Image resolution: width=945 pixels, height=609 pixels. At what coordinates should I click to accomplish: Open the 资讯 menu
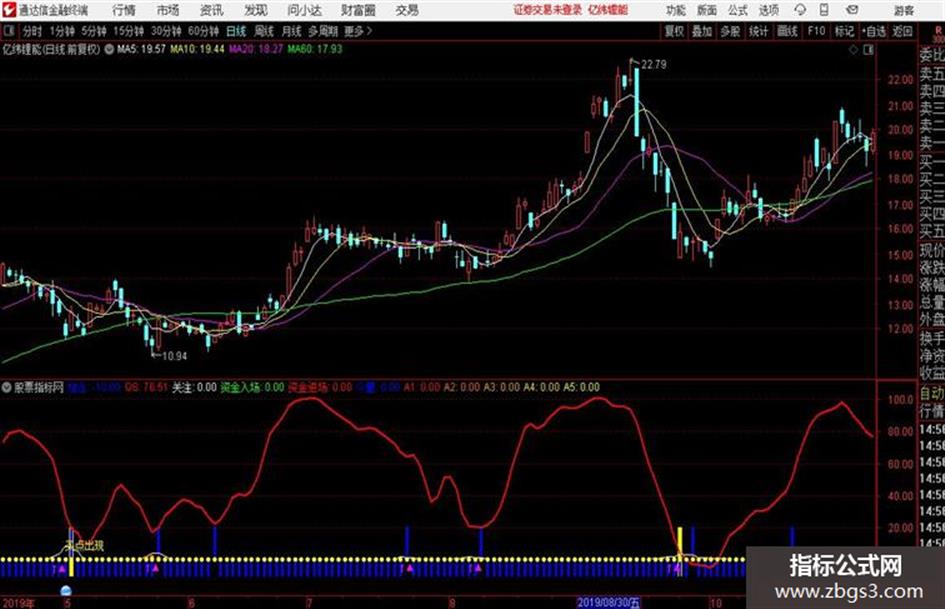pyautogui.click(x=212, y=10)
